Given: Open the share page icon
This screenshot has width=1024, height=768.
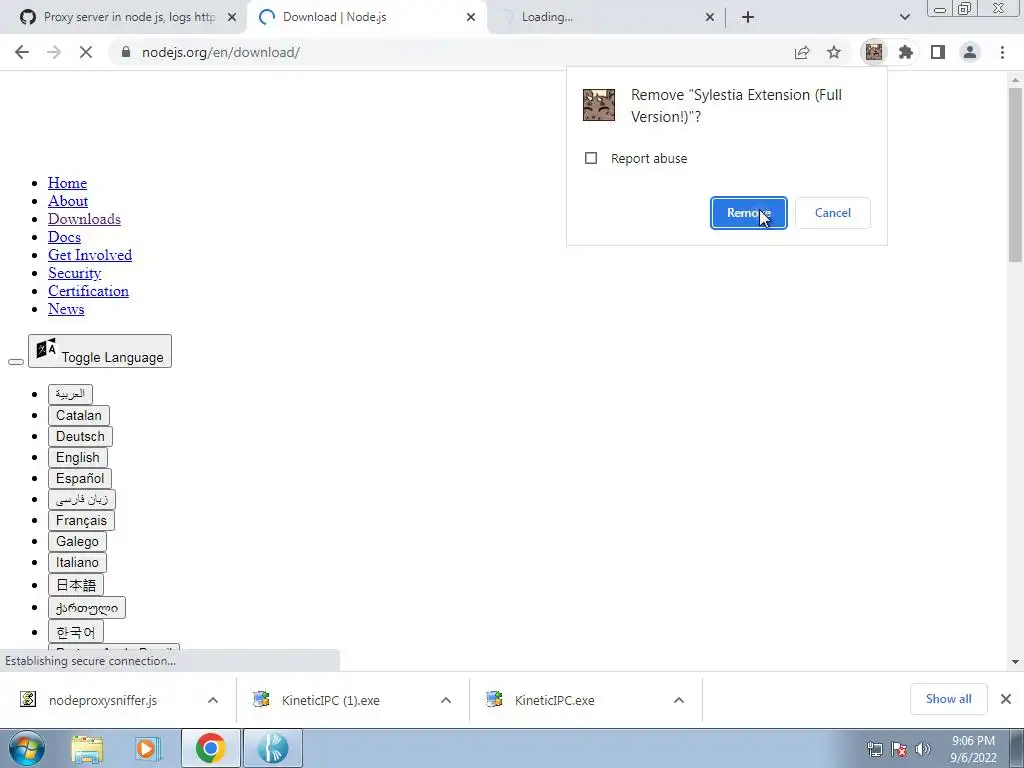Looking at the screenshot, I should coord(802,52).
